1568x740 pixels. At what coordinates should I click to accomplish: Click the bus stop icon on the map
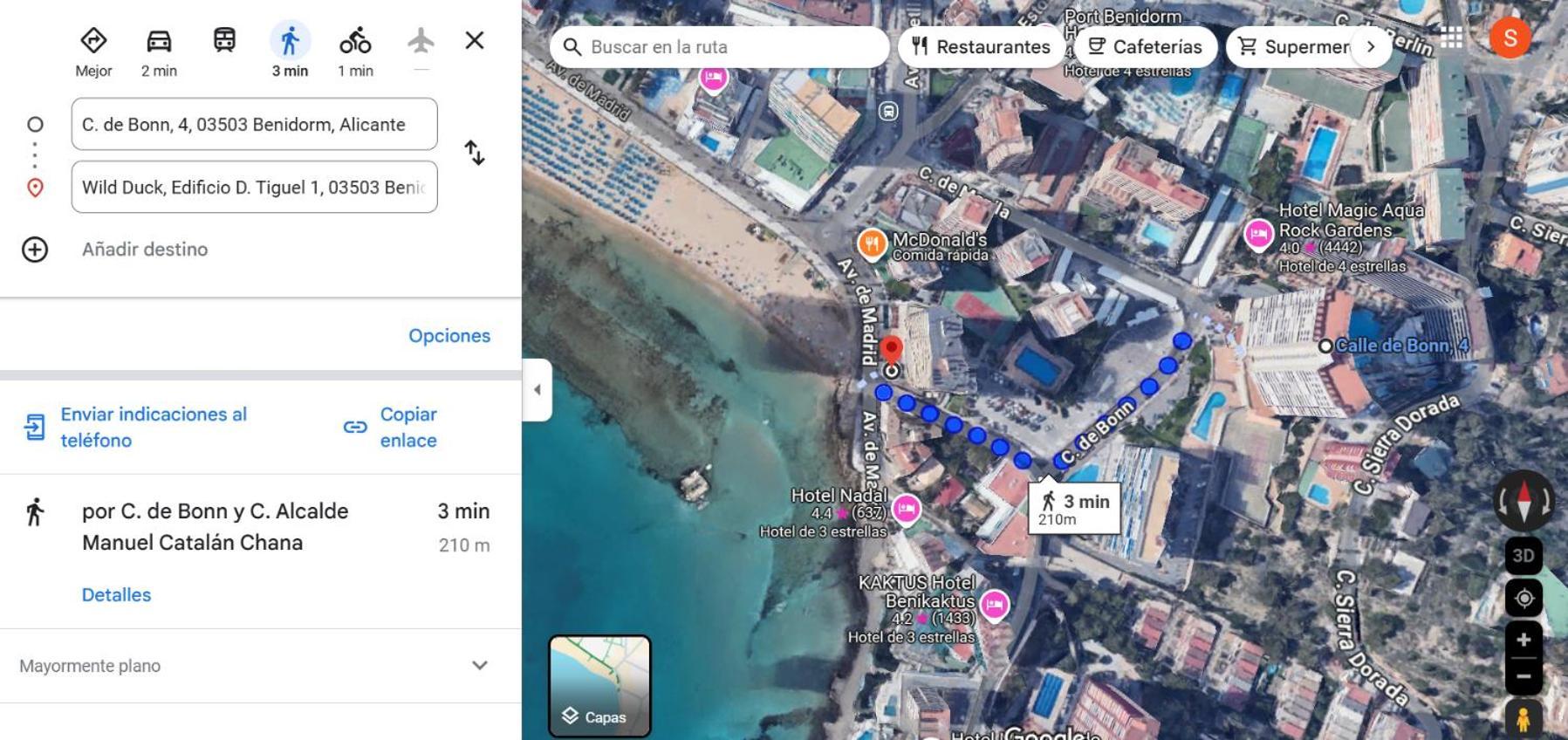888,112
